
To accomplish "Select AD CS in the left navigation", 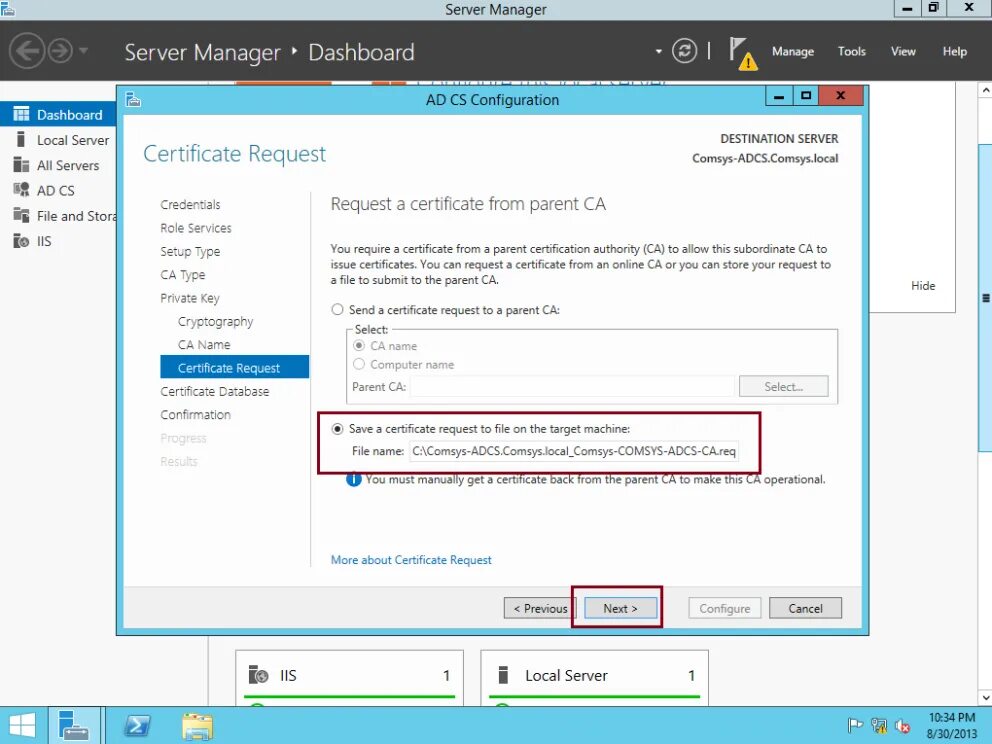I will [x=58, y=190].
